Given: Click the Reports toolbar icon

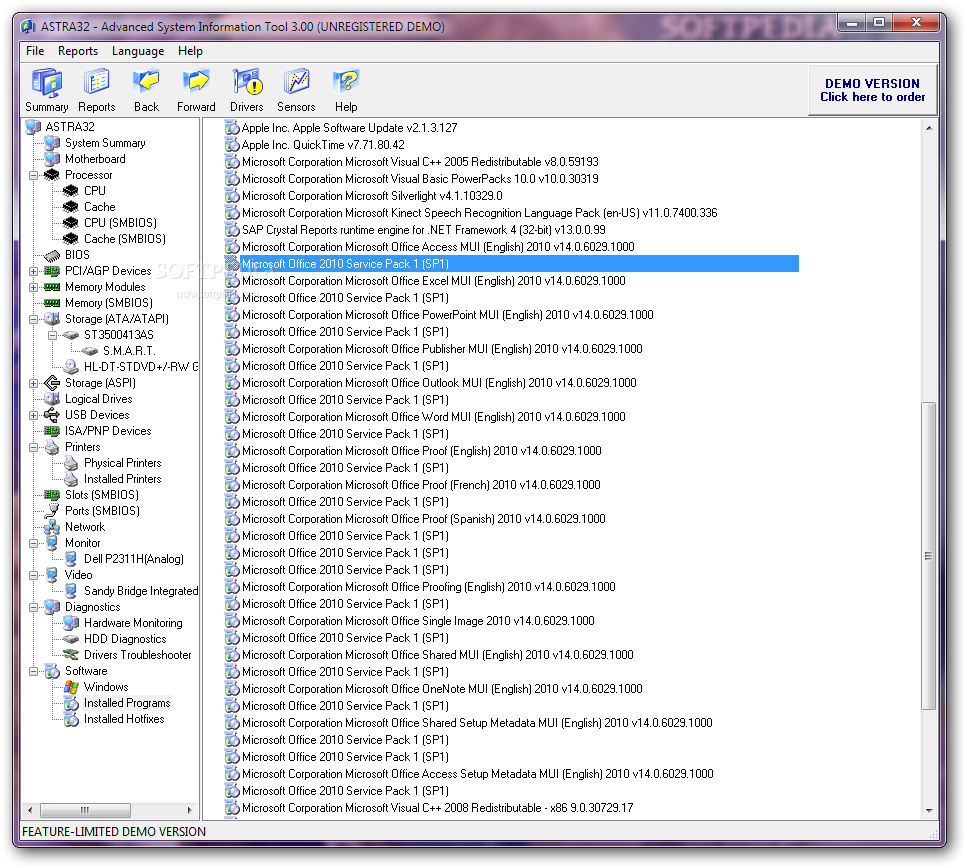Looking at the screenshot, I should (x=96, y=83).
